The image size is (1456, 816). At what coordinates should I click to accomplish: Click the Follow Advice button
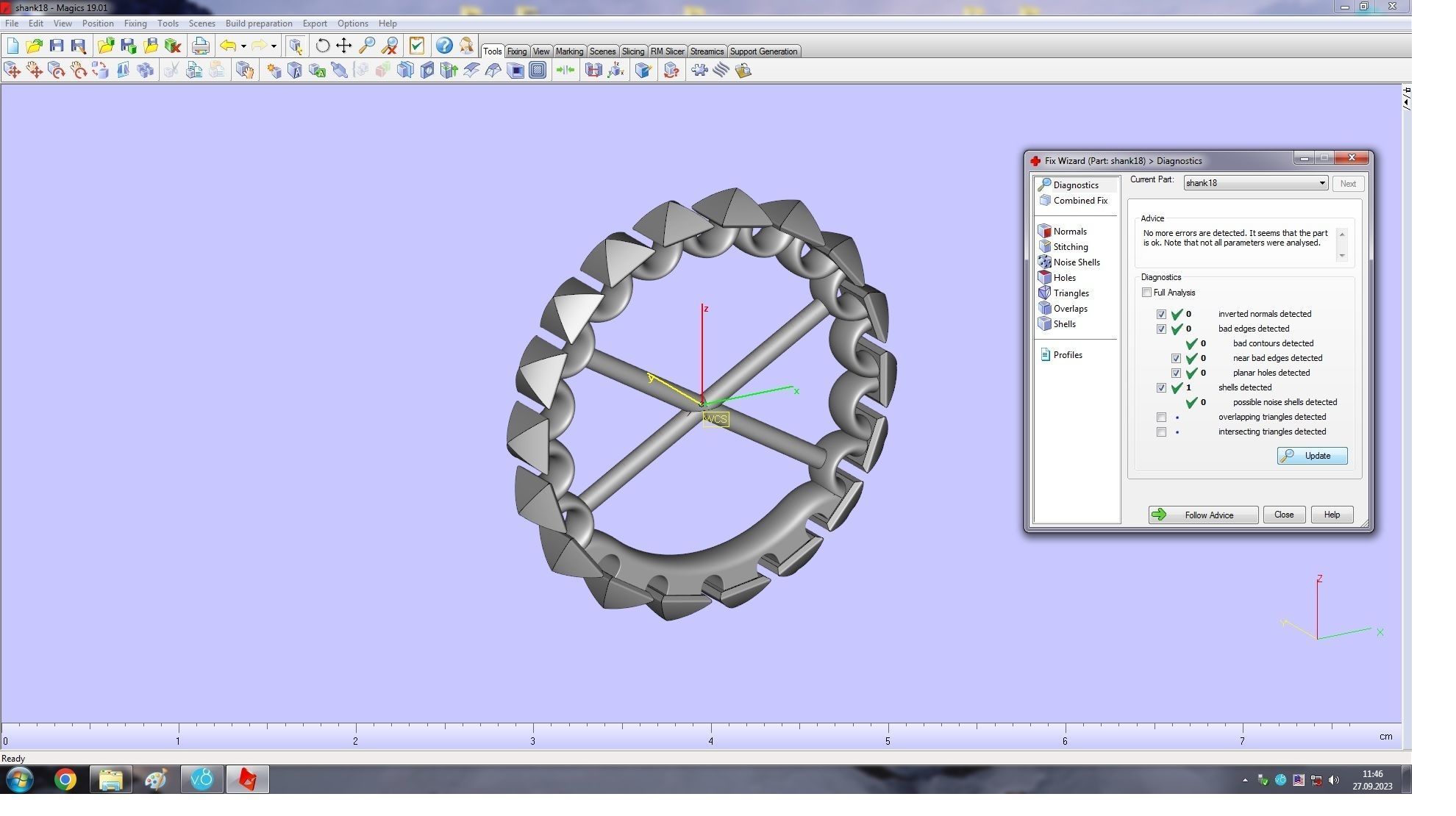pos(1202,515)
